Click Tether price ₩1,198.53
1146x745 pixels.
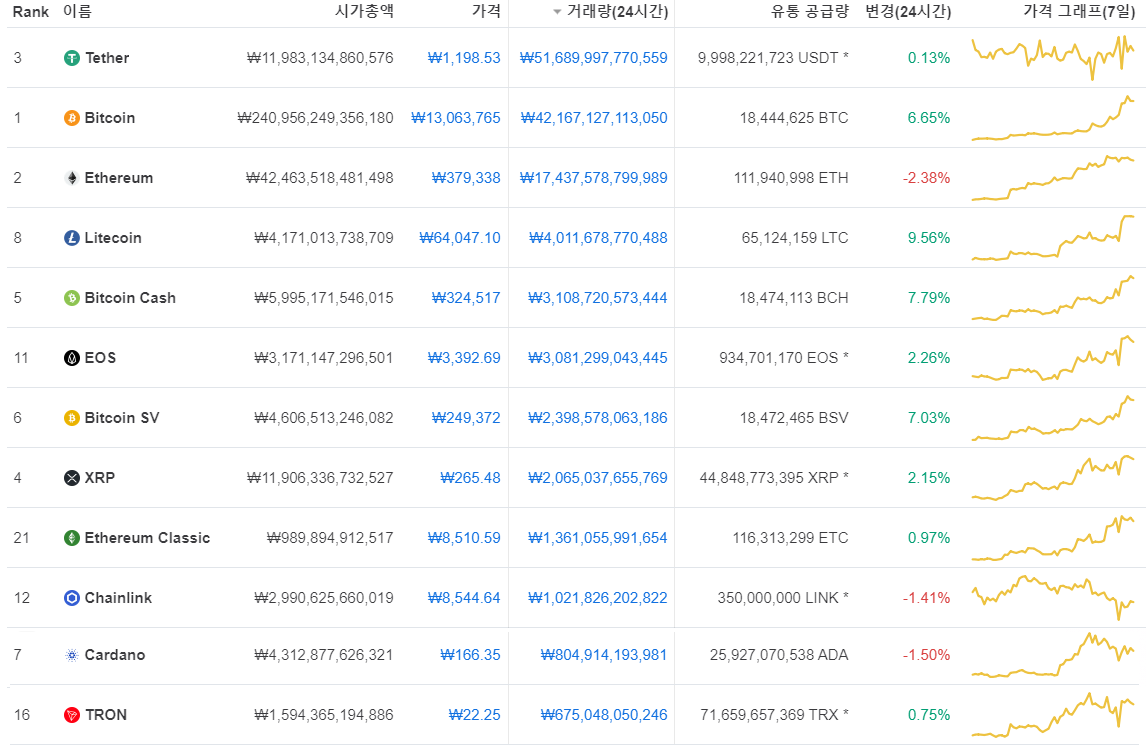coord(464,58)
